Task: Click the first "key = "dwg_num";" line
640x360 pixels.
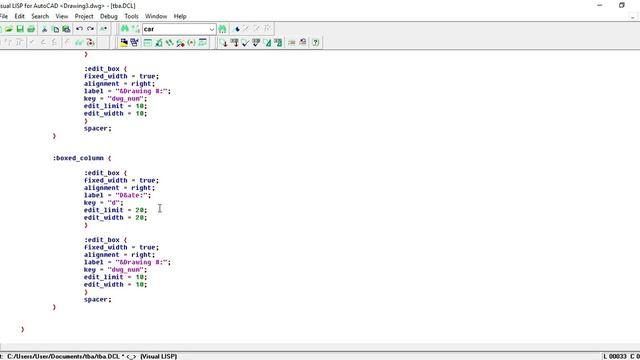Action: (x=115, y=98)
